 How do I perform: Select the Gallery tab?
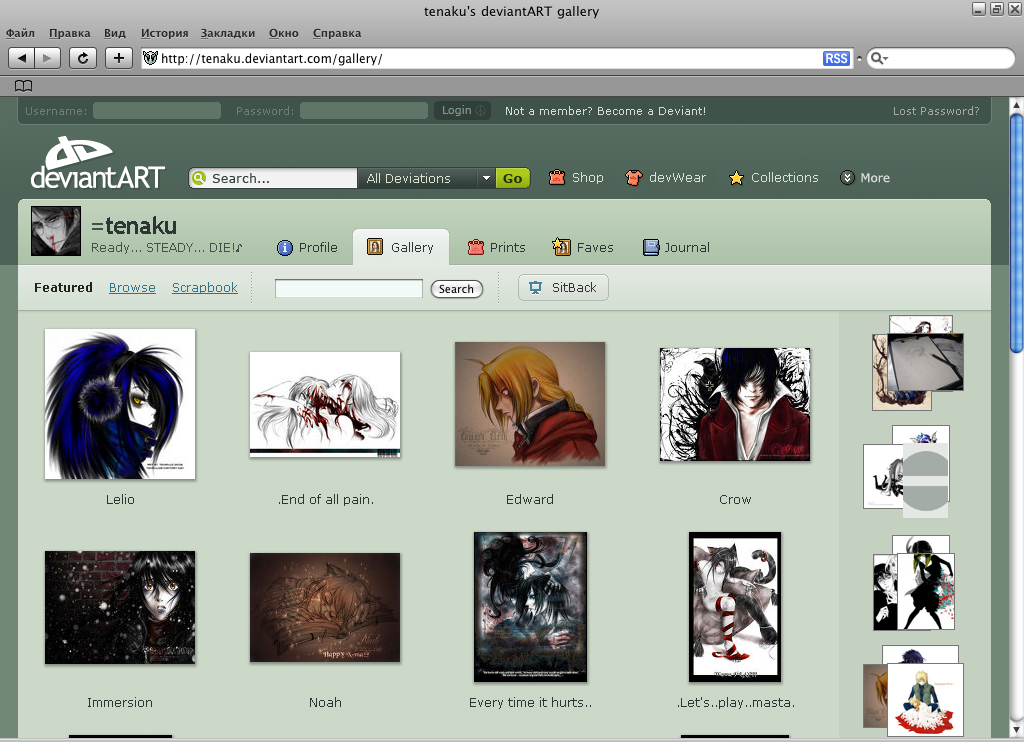(401, 248)
